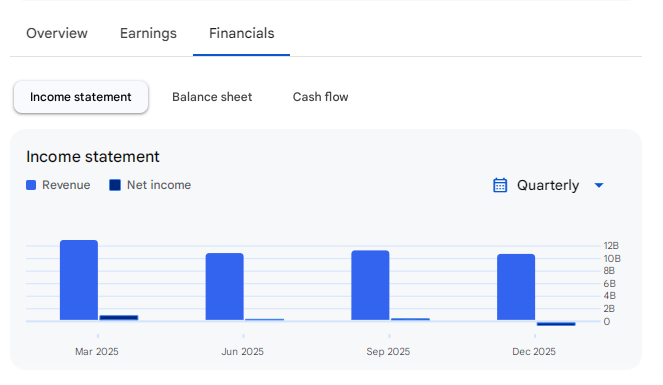663x385 pixels.
Task: Click the Income statement chart heading
Action: [x=93, y=157]
